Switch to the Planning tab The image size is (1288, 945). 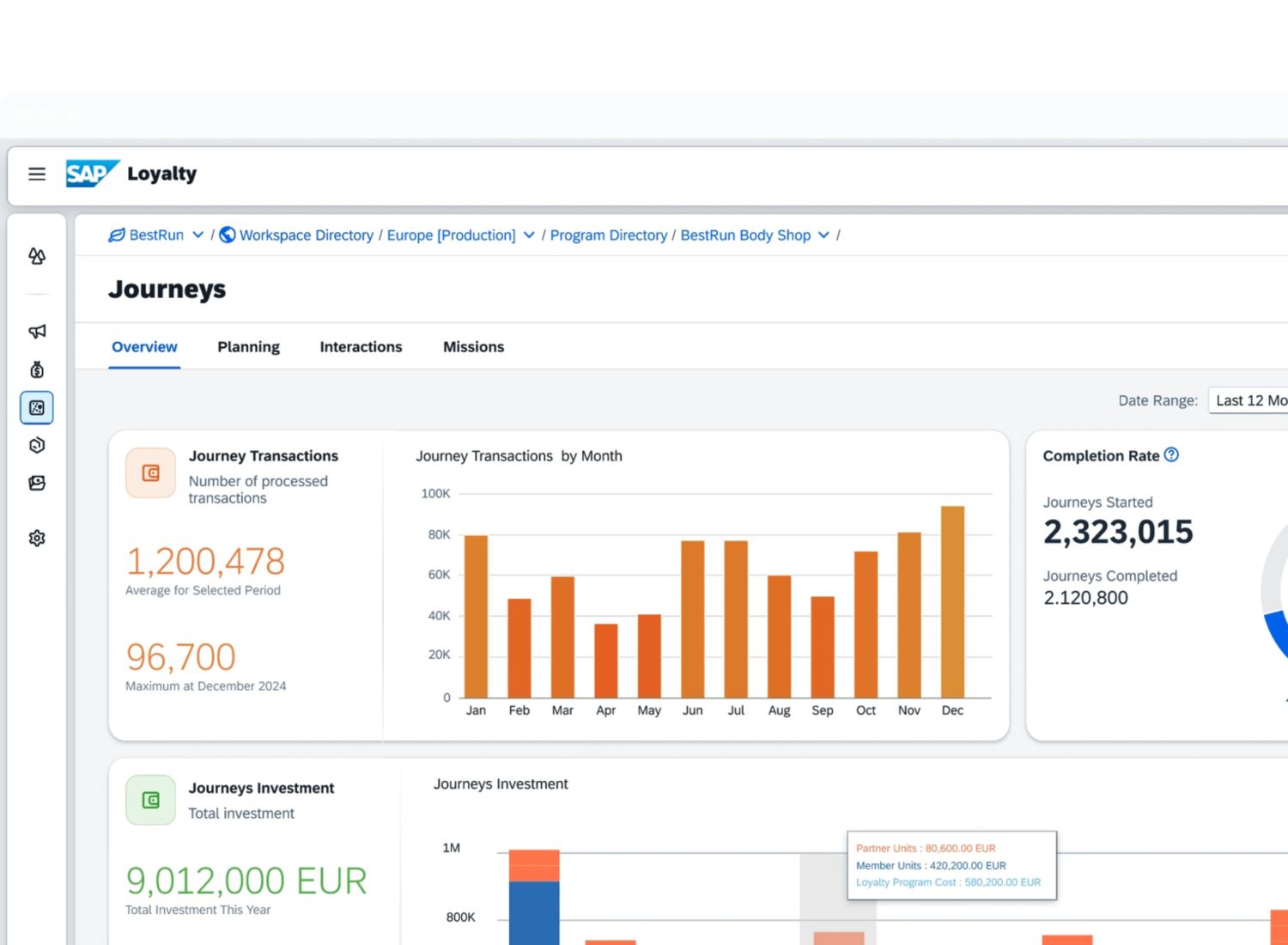point(248,347)
